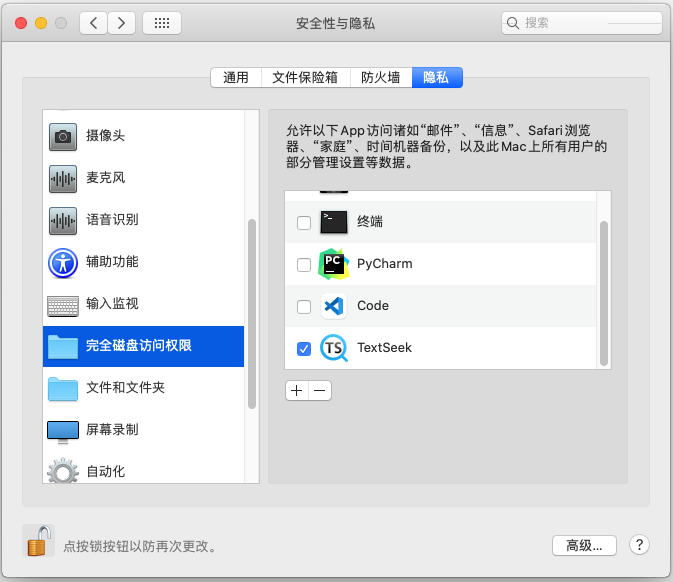Select the keyboard icon for 输入监视

(x=63, y=304)
